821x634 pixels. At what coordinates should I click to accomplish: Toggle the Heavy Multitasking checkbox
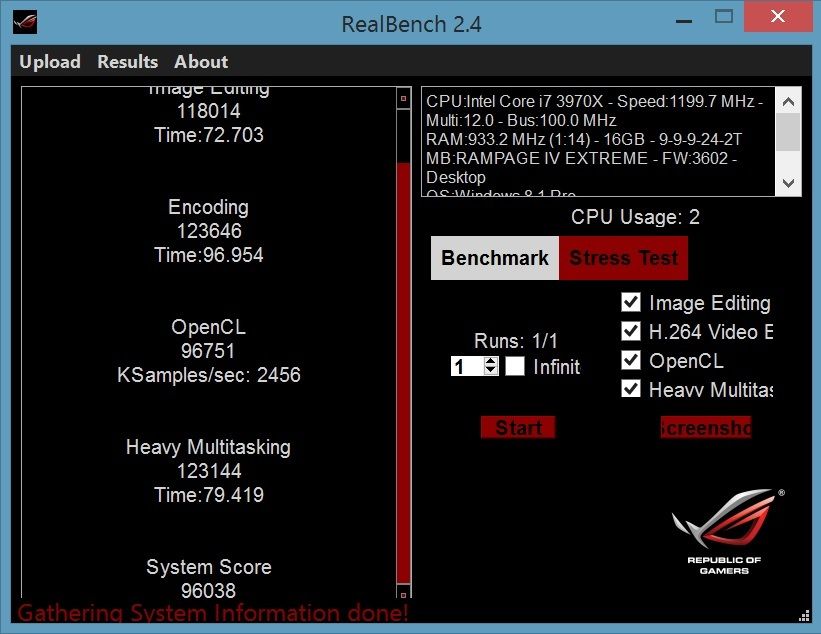pyautogui.click(x=631, y=389)
